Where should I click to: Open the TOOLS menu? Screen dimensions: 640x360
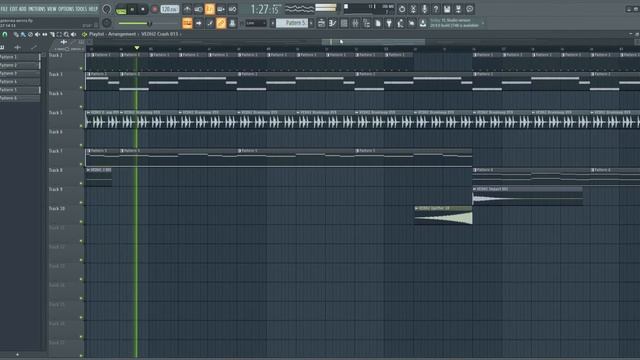click(x=82, y=9)
